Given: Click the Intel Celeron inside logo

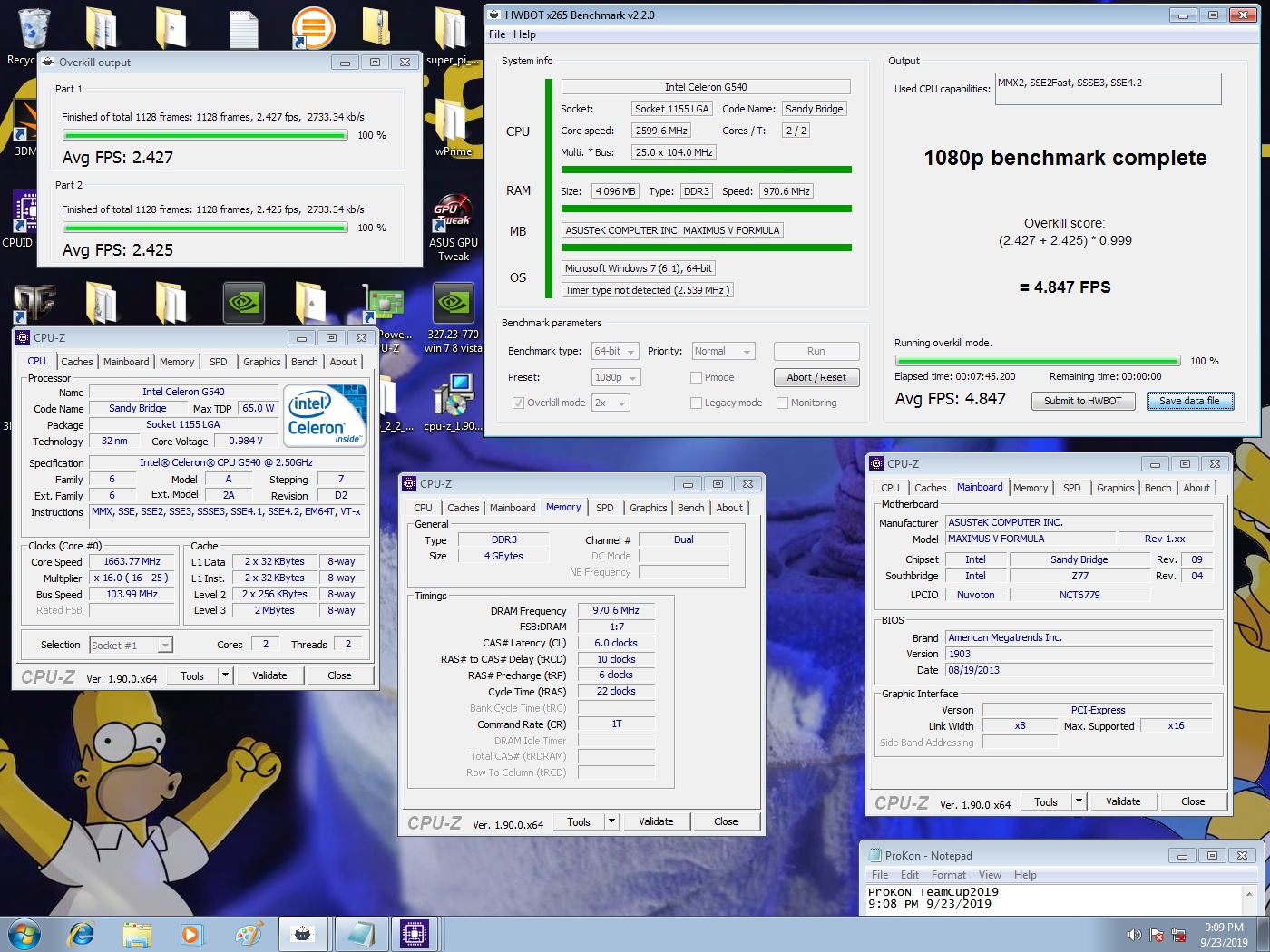Looking at the screenshot, I should (327, 416).
